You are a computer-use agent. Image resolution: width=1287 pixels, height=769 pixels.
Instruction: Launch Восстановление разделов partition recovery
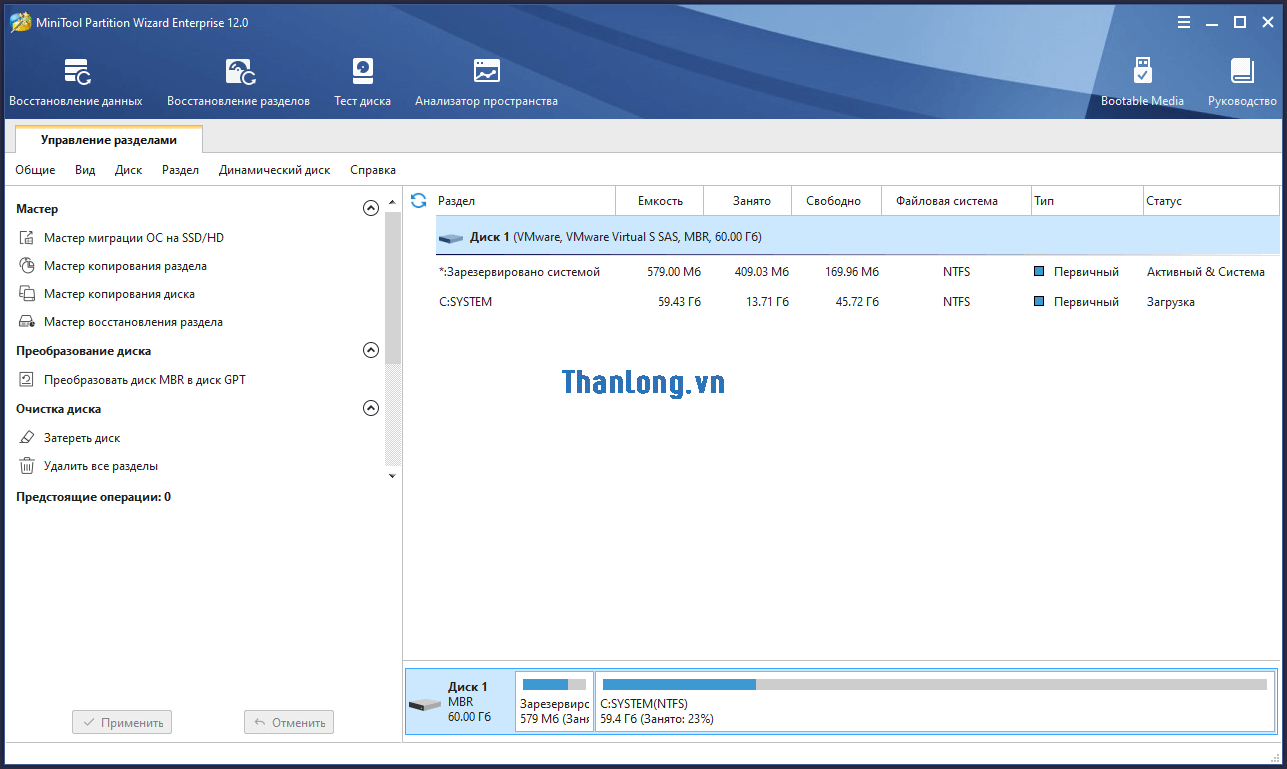point(238,81)
